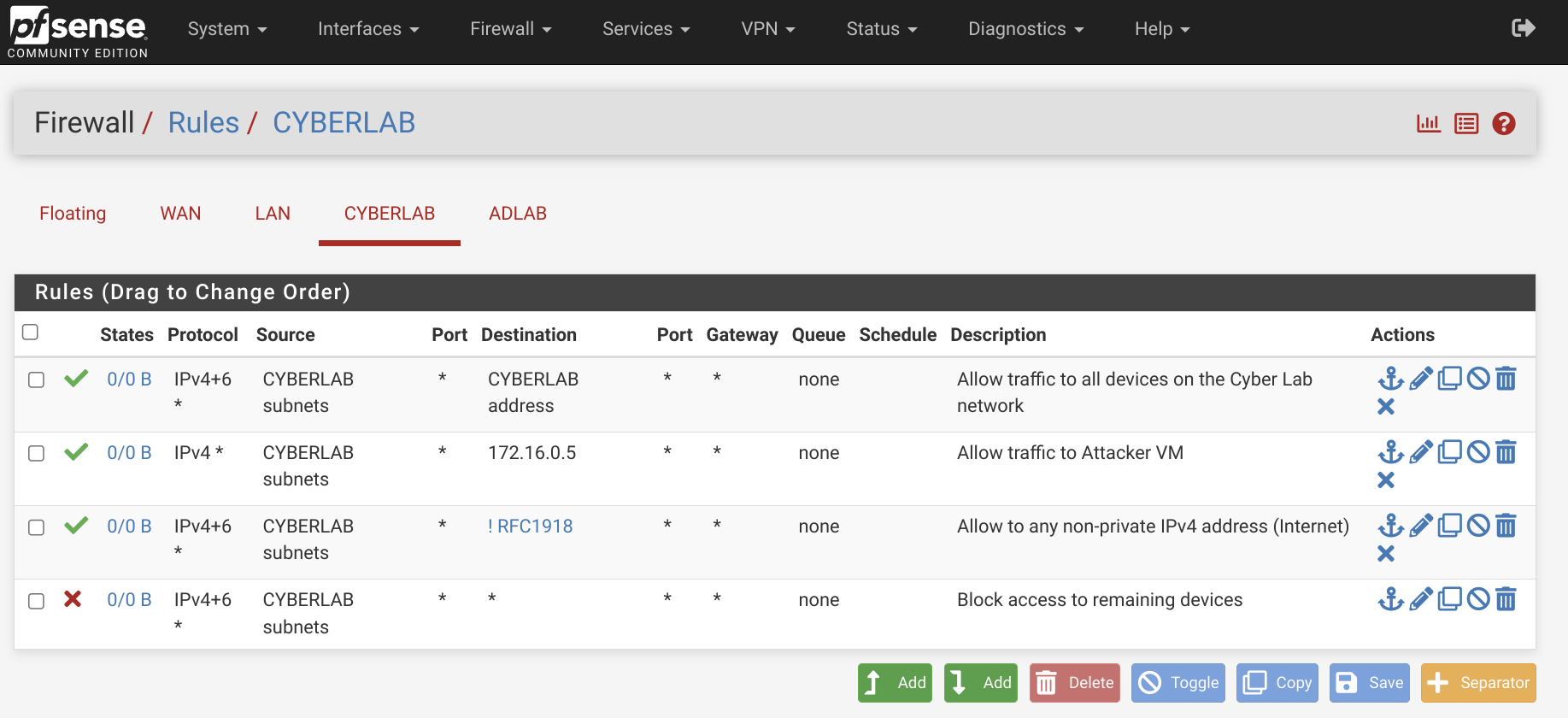Switch to the LAN tab
1568x718 pixels.
273,214
